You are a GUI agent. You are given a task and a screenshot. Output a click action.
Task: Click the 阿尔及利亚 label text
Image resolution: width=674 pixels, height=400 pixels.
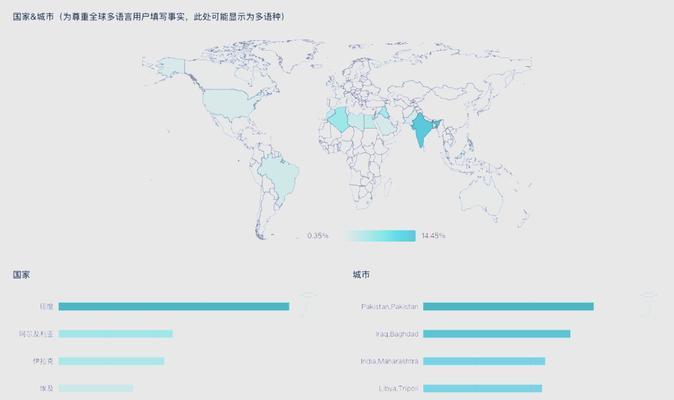pos(36,334)
